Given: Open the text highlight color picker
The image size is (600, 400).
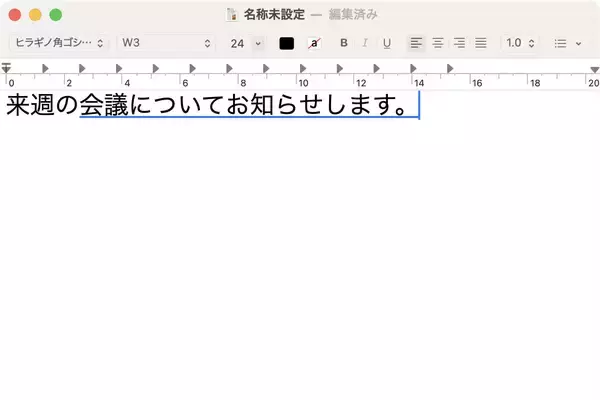Looking at the screenshot, I should click(x=314, y=44).
